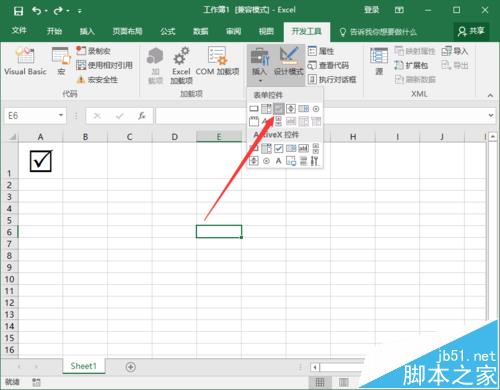Switch to the 视图 View tab
This screenshot has width=500, height=390.
click(x=266, y=31)
